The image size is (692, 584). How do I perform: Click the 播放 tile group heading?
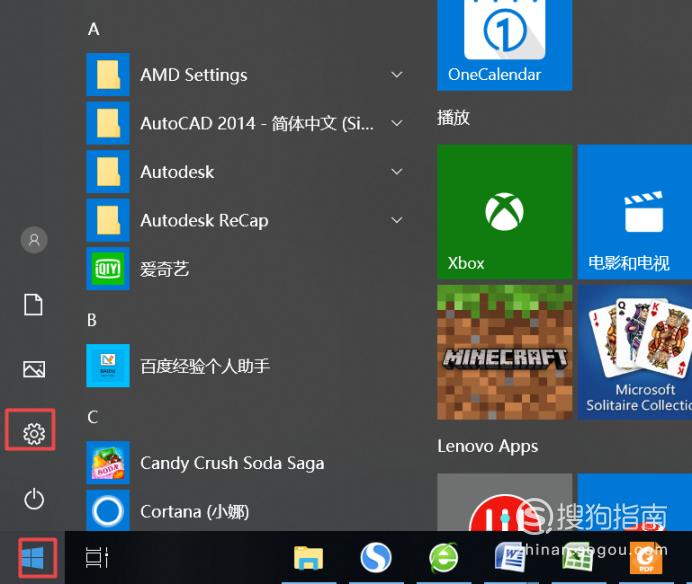point(453,118)
